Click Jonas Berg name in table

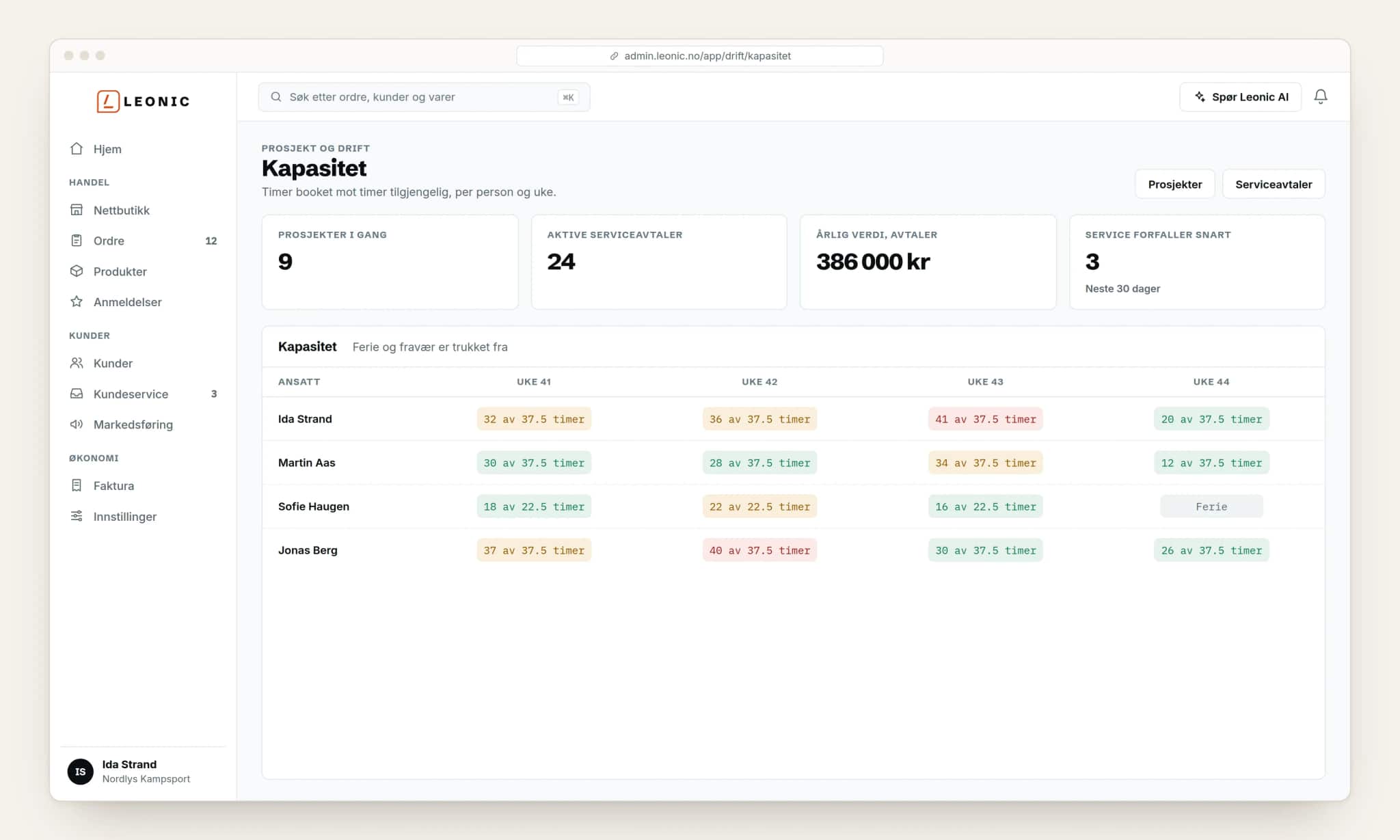pyautogui.click(x=308, y=550)
